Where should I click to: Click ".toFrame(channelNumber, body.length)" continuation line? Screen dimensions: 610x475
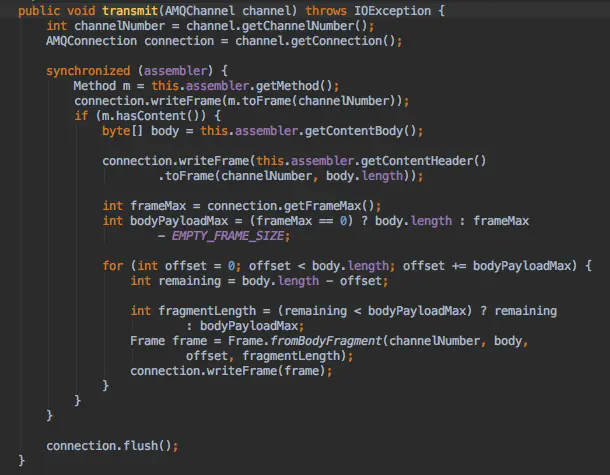(291, 176)
